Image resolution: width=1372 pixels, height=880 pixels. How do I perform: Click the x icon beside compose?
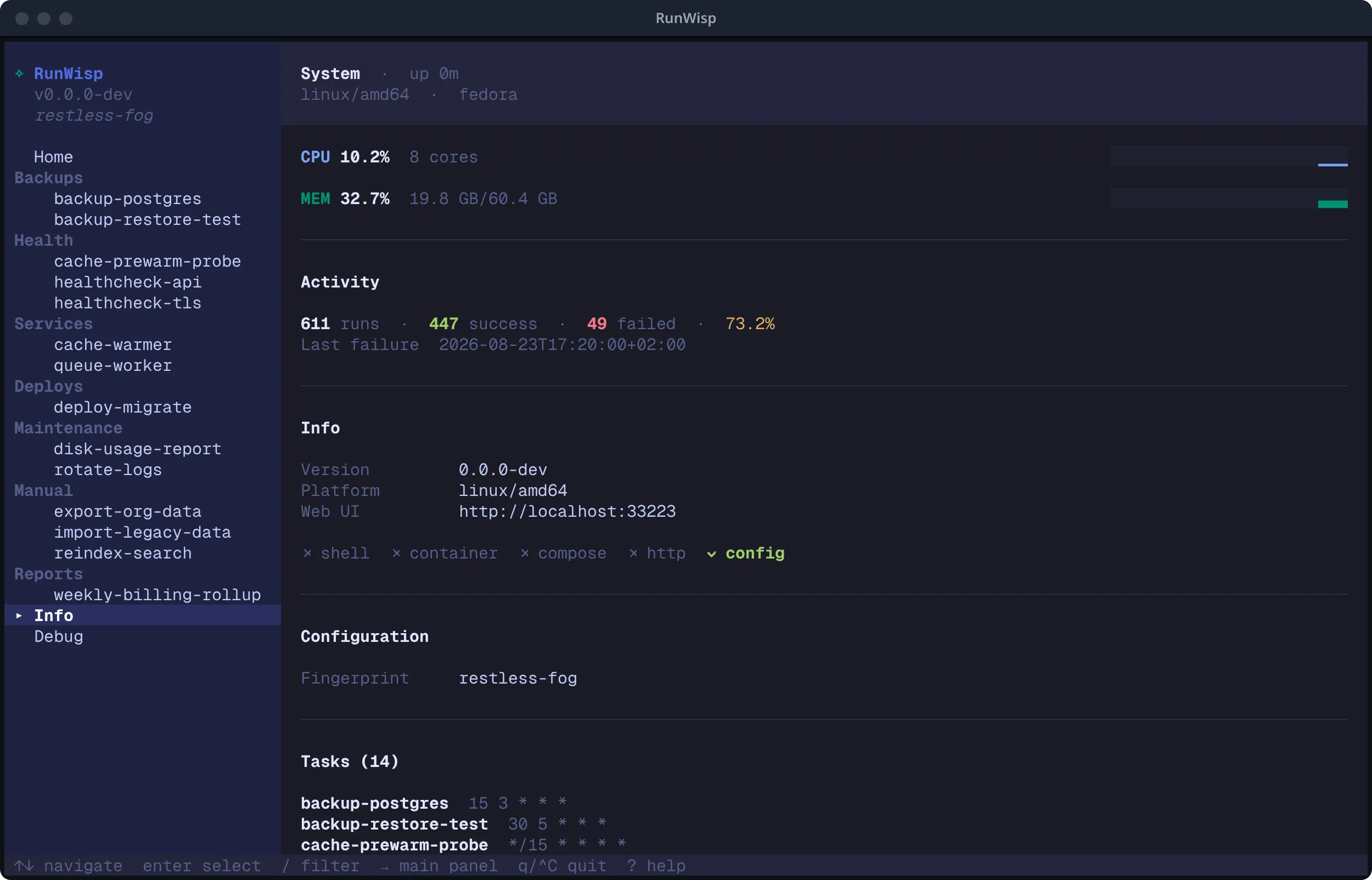tap(525, 553)
